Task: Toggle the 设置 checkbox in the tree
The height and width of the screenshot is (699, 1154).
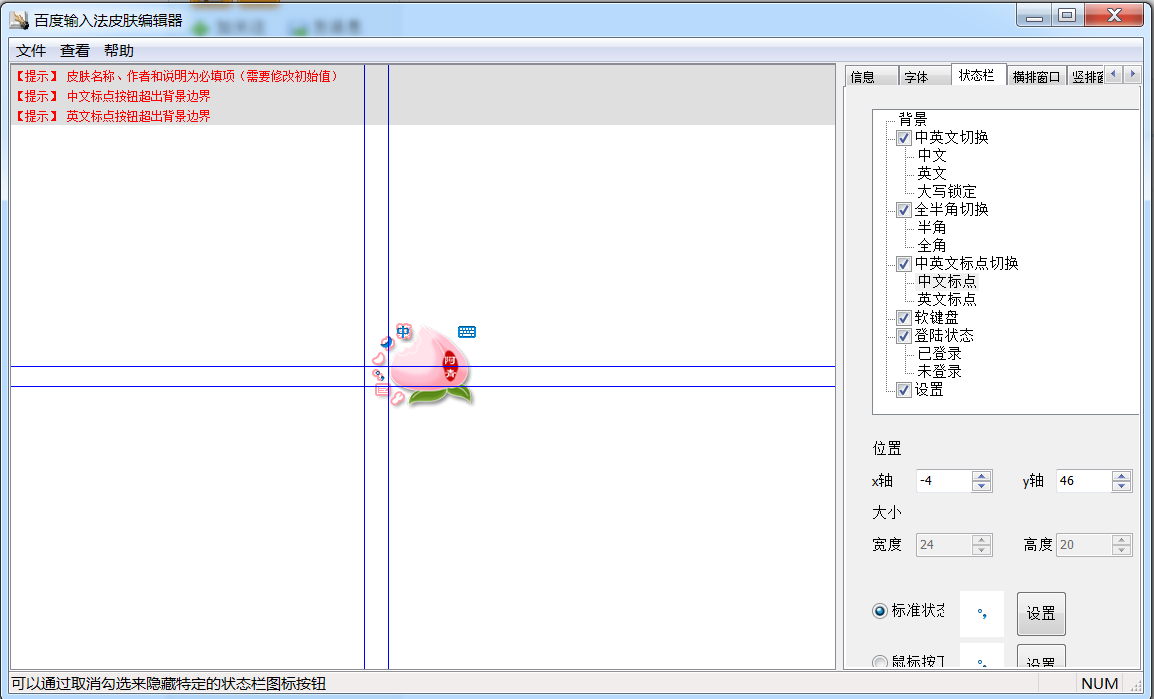Action: tap(904, 390)
